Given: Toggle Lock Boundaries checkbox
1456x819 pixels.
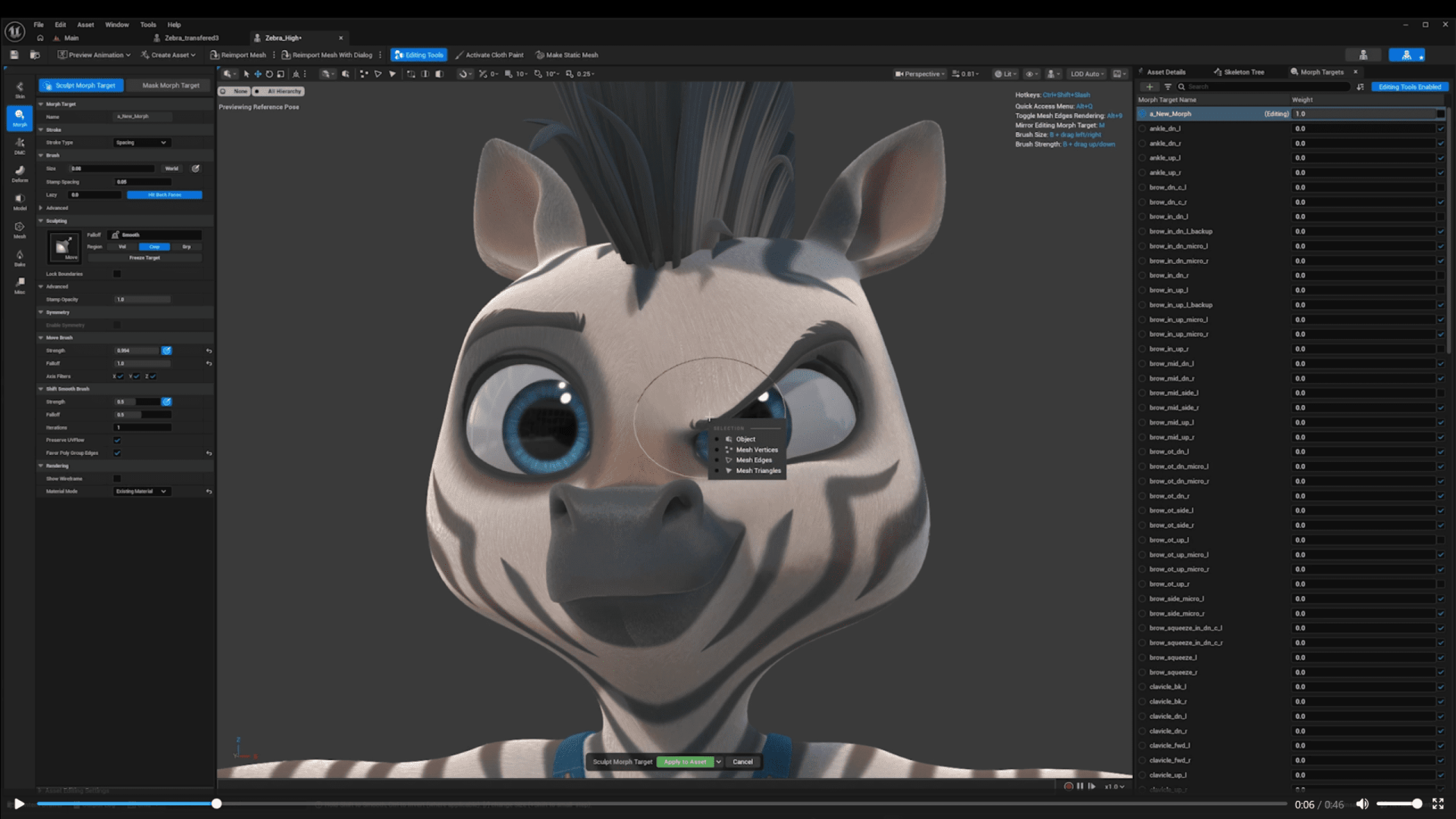Looking at the screenshot, I should [x=117, y=274].
